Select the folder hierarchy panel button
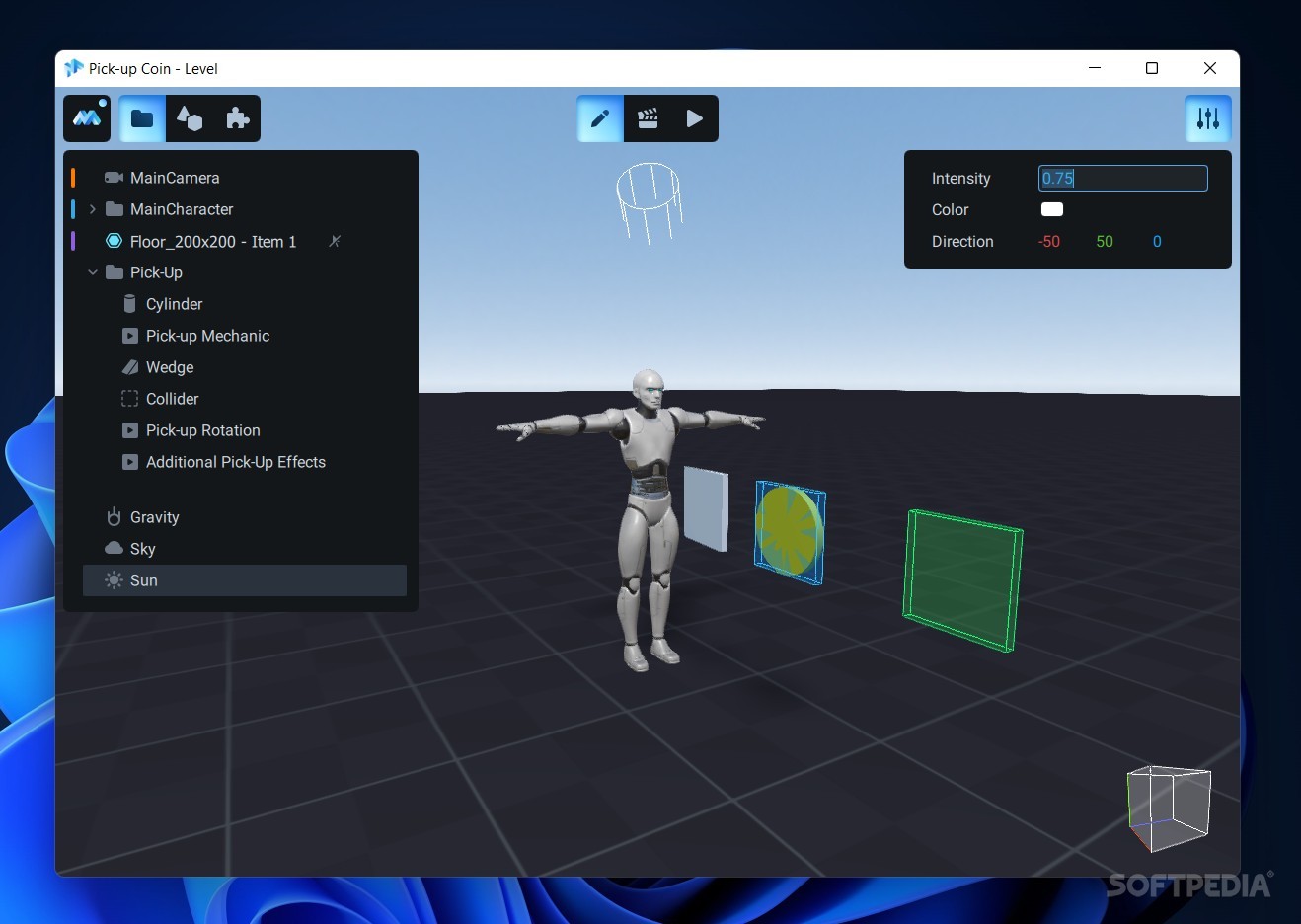Screen dimensions: 1301x924 (x=142, y=118)
